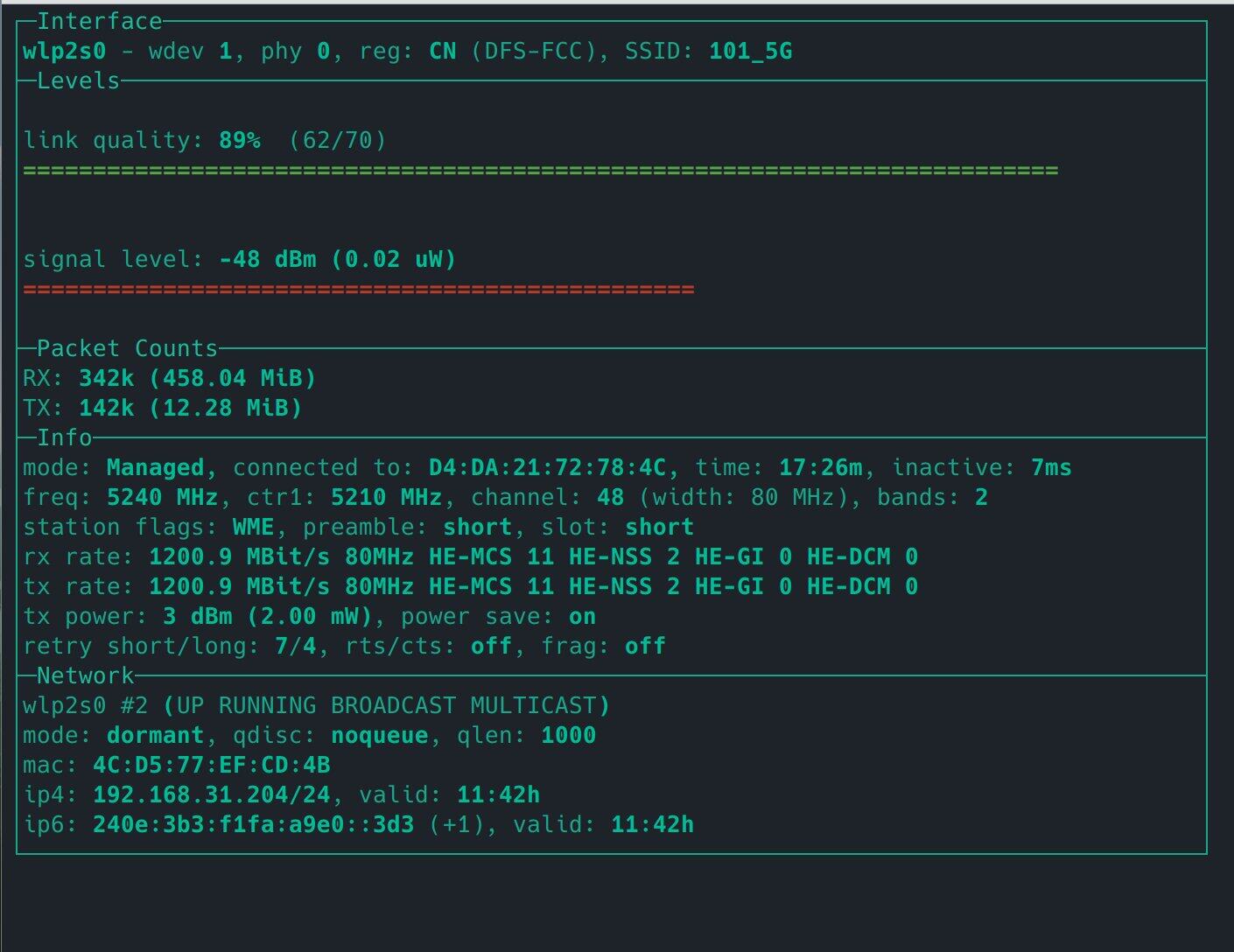Click the Network line wlp2s0 #2 flags
The image size is (1234, 952).
(x=317, y=705)
